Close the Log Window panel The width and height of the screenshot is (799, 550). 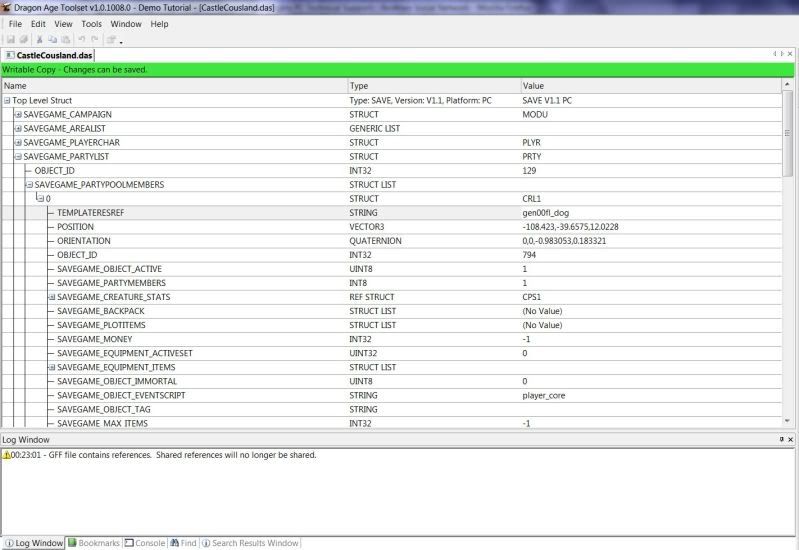pos(790,439)
